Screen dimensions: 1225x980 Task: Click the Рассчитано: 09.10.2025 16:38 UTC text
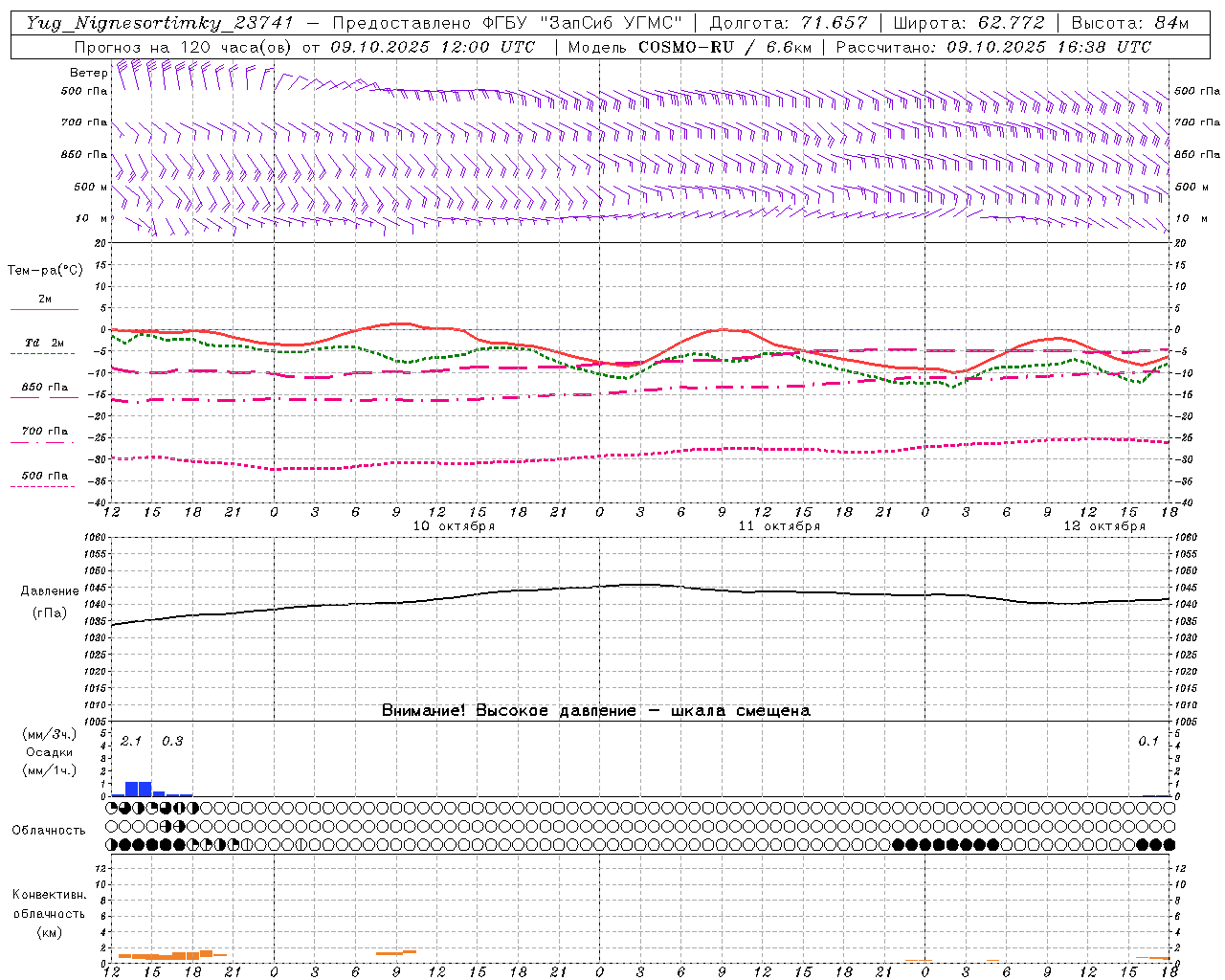click(993, 47)
